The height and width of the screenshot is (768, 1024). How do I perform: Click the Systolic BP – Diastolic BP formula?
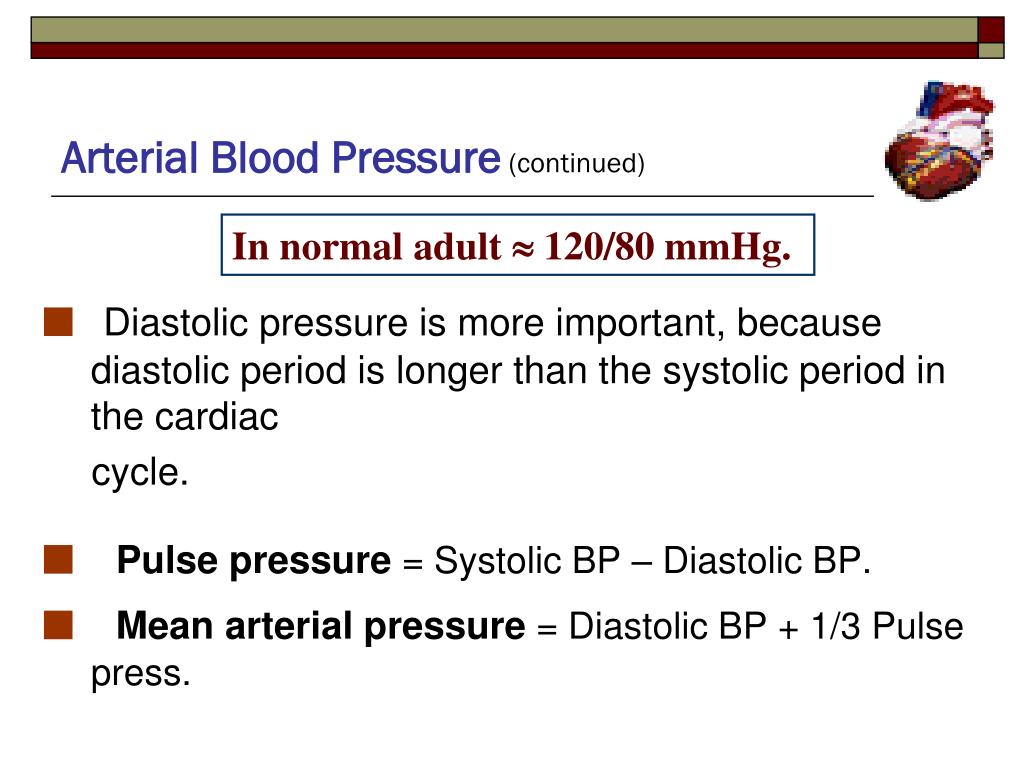pos(652,560)
